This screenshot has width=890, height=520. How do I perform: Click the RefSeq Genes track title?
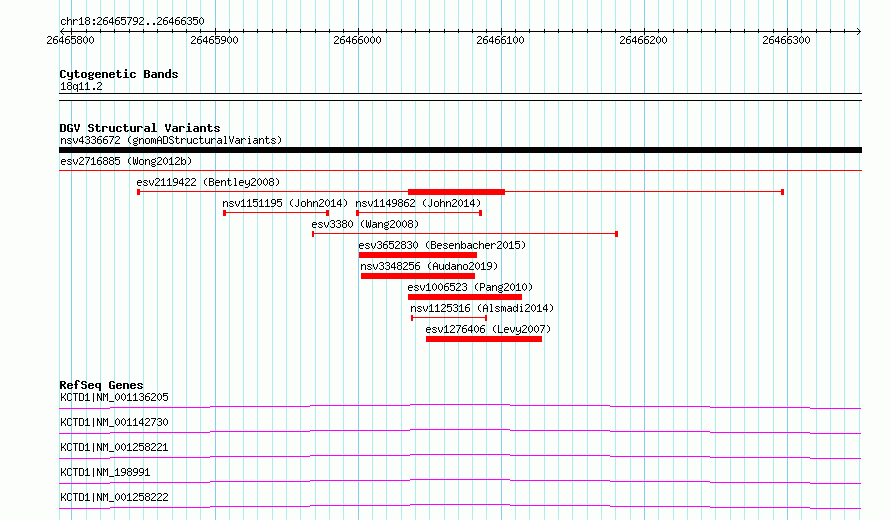pos(101,385)
